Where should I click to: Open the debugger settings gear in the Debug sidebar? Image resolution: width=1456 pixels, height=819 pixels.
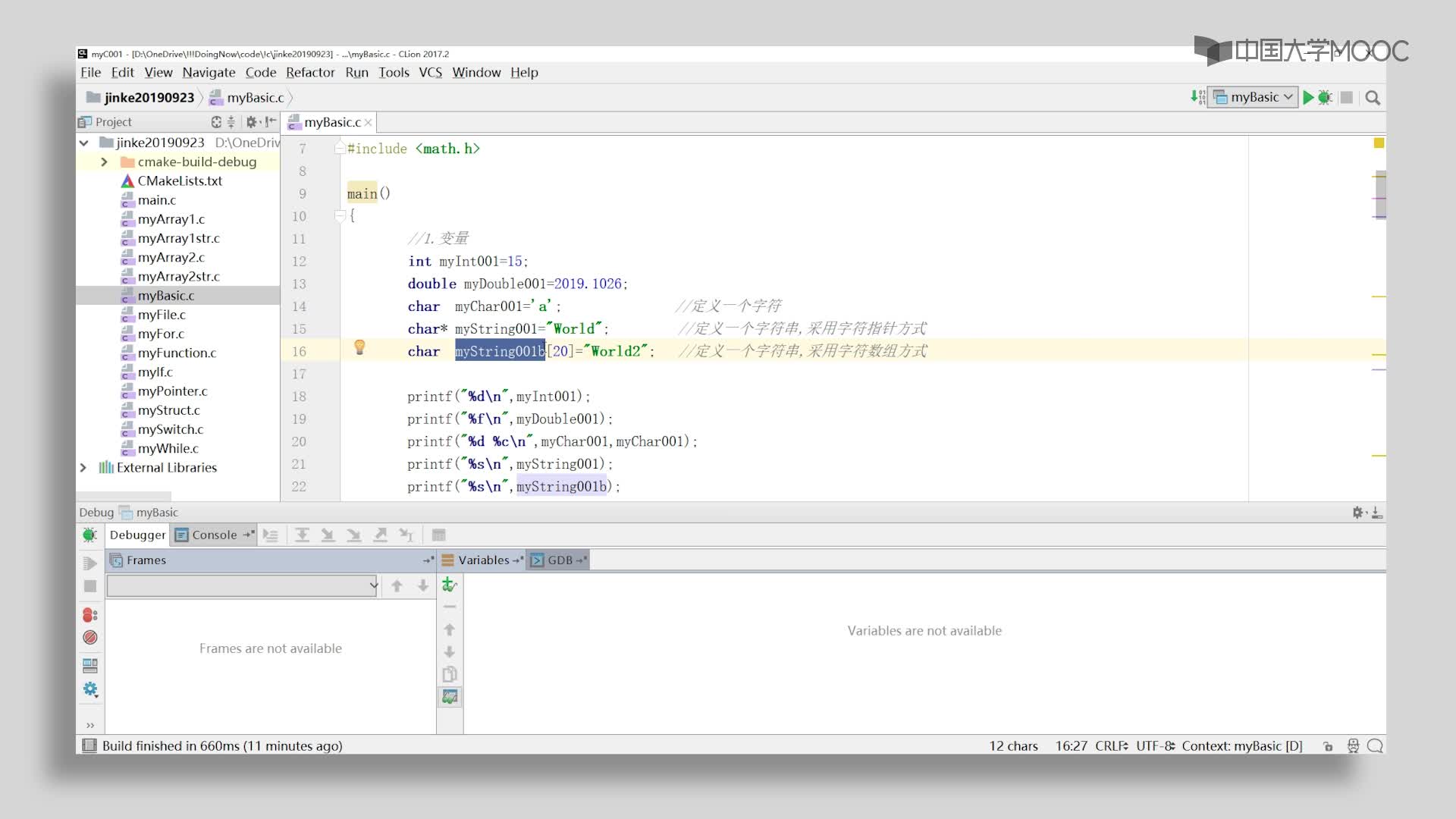pos(90,689)
